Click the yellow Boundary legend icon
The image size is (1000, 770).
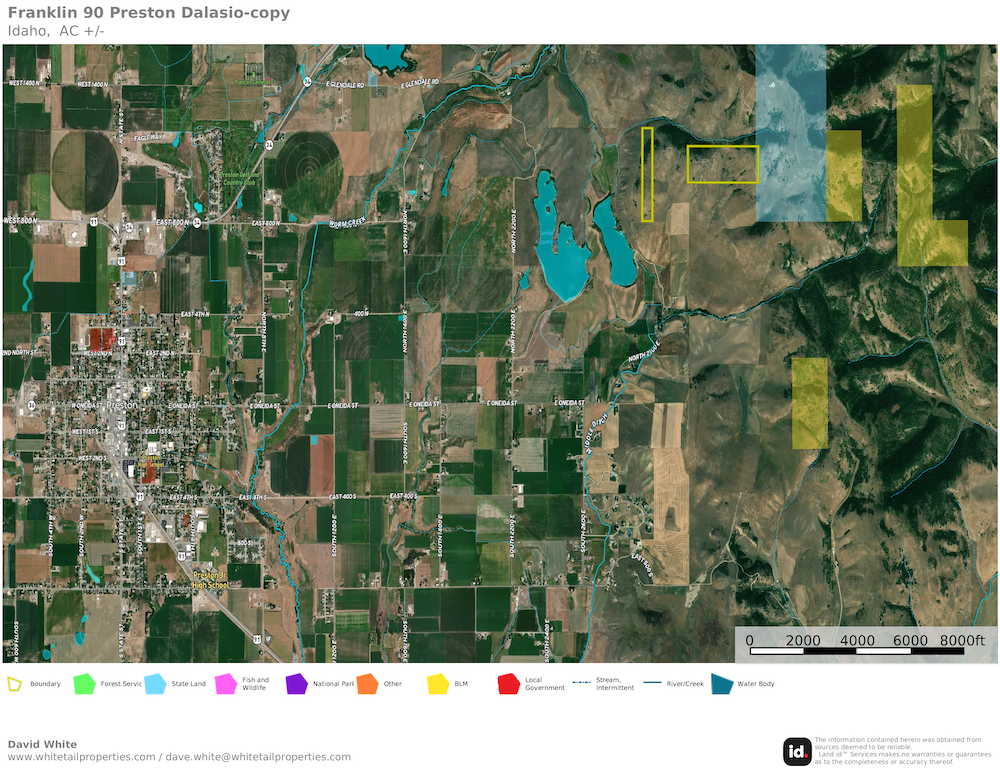click(x=15, y=684)
